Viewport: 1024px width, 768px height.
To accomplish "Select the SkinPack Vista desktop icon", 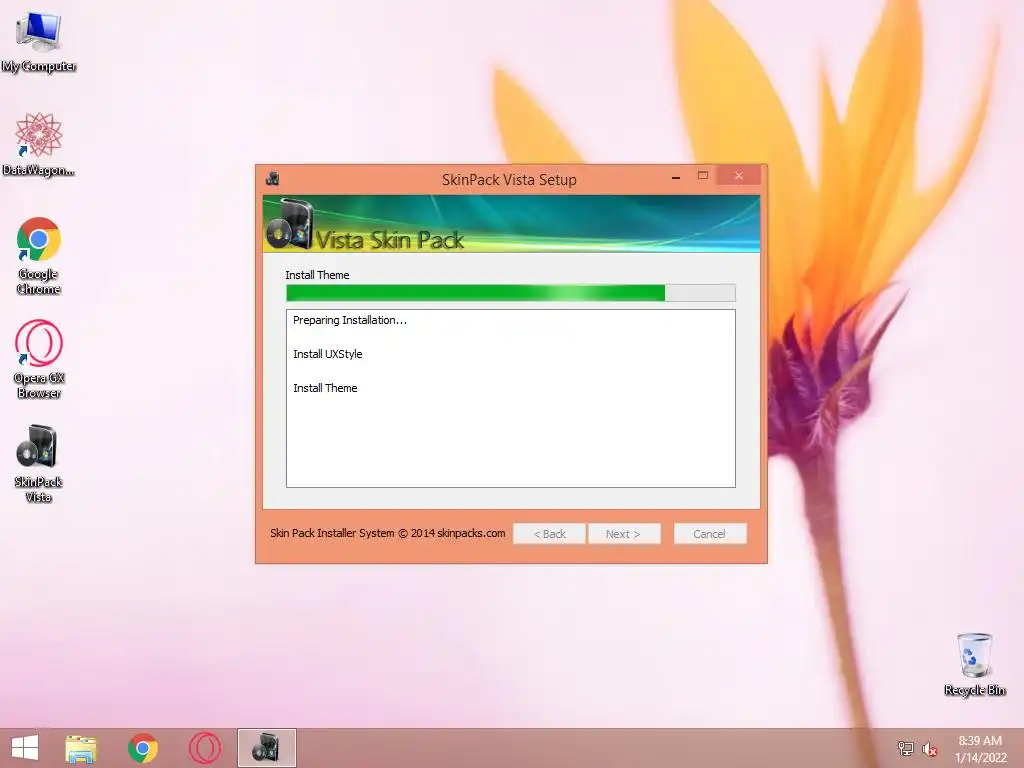I will click(x=39, y=463).
